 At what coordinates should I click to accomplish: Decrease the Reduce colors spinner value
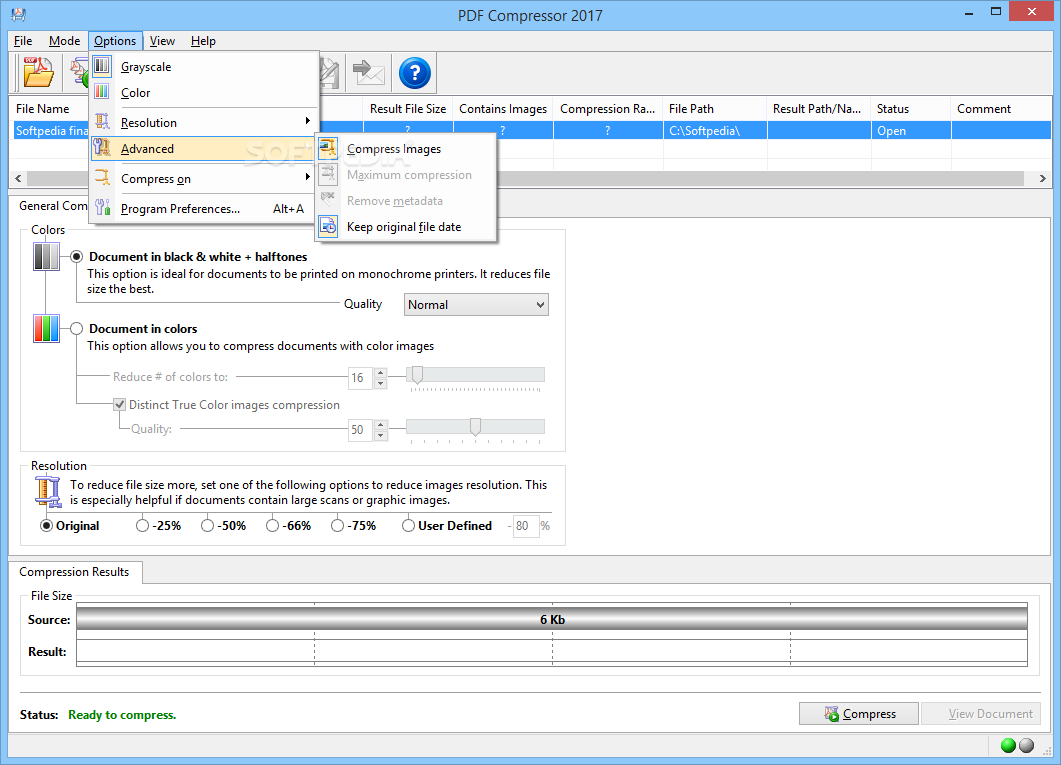click(380, 383)
